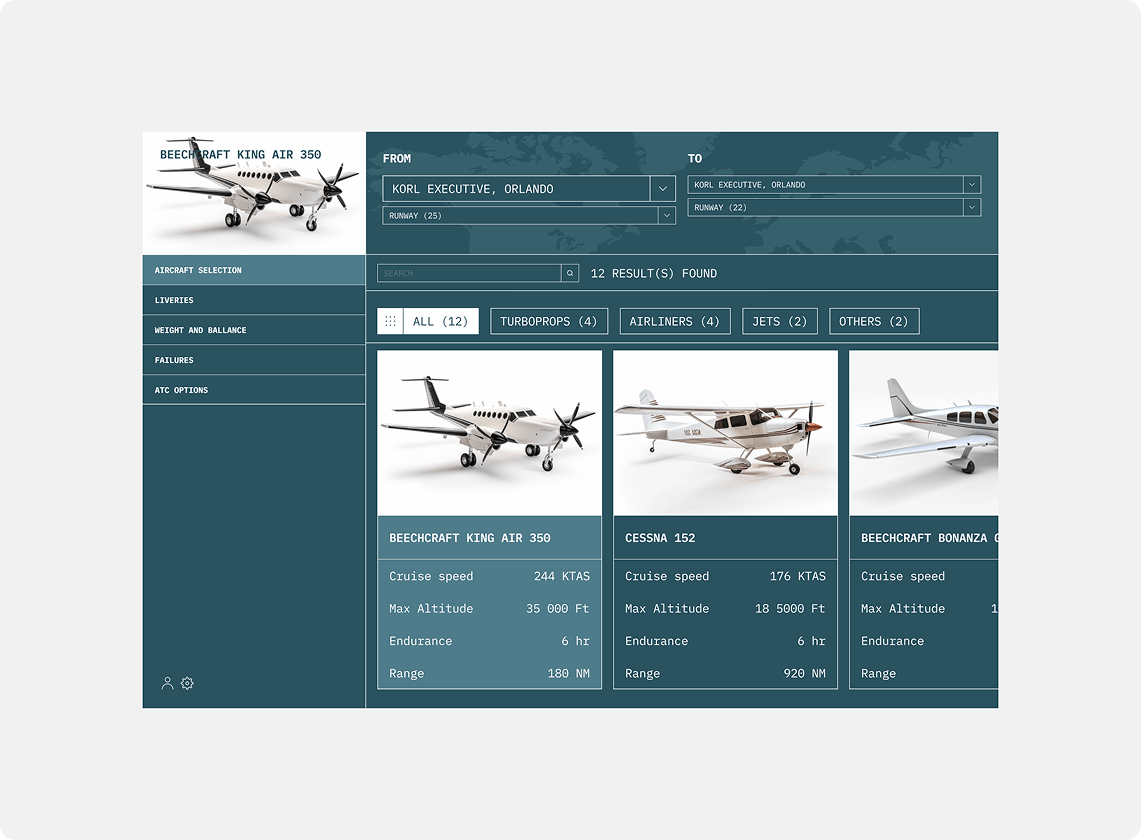This screenshot has width=1141, height=840.
Task: Click the TO field Korl Executive, Orlando text
Action: tap(750, 185)
